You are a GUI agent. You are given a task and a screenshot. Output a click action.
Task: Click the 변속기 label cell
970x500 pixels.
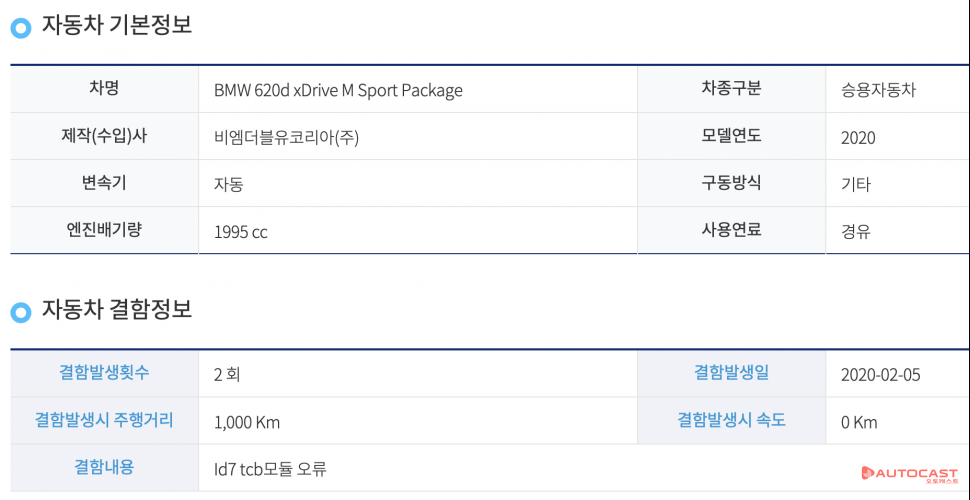coord(104,183)
